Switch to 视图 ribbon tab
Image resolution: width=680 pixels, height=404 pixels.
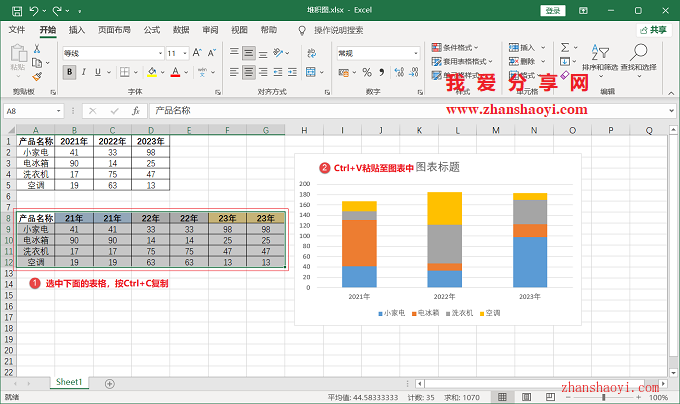[239, 30]
